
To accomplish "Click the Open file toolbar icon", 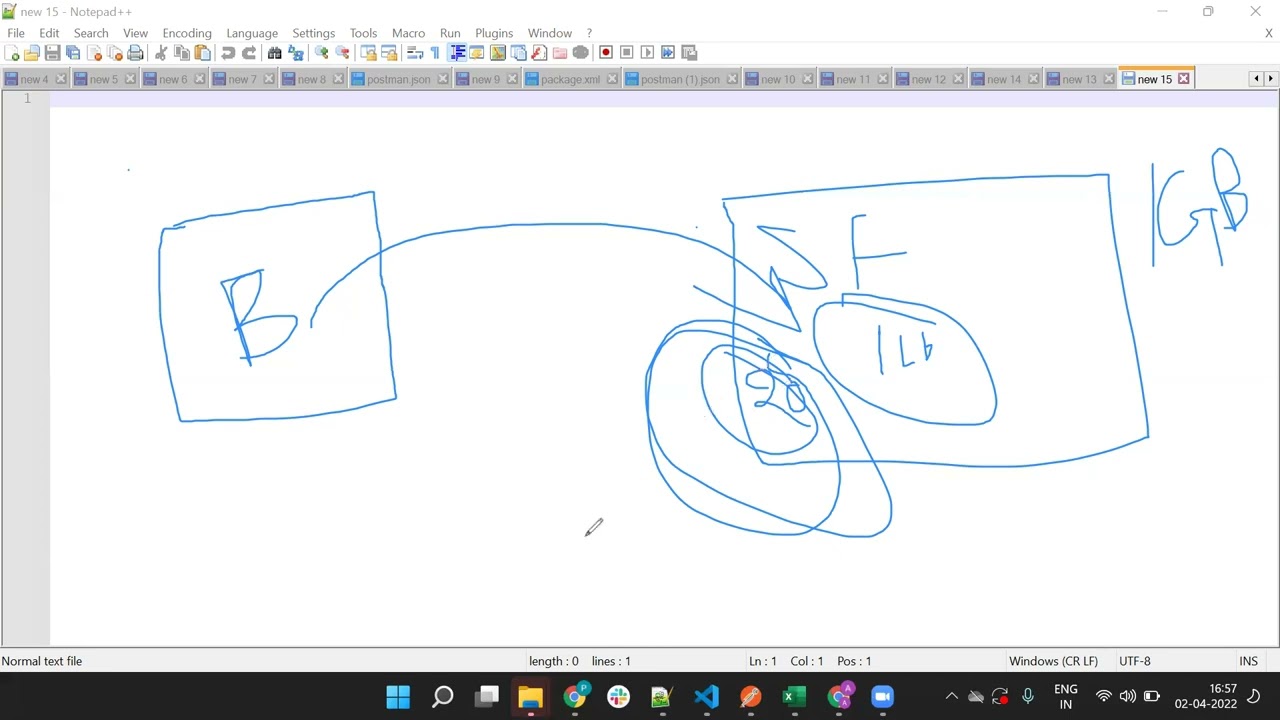I will pyautogui.click(x=32, y=53).
